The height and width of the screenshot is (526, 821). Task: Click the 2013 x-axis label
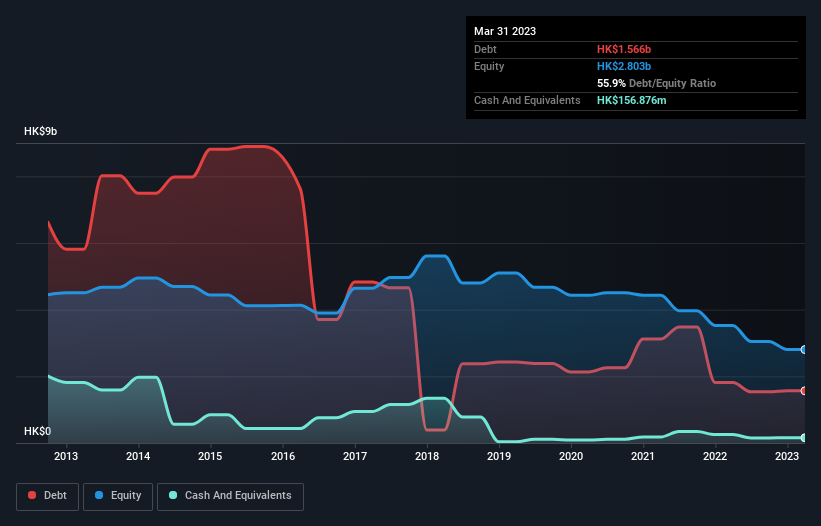coord(66,456)
